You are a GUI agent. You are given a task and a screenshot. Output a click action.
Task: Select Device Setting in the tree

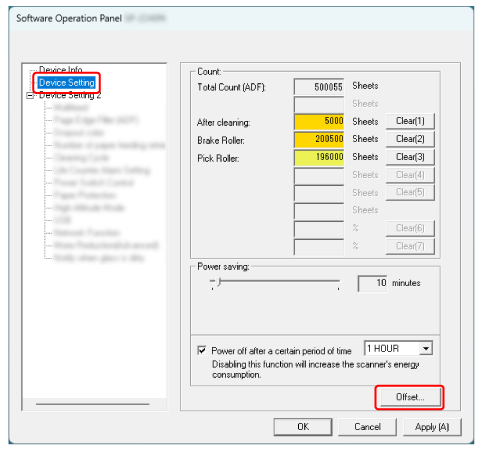tap(67, 82)
